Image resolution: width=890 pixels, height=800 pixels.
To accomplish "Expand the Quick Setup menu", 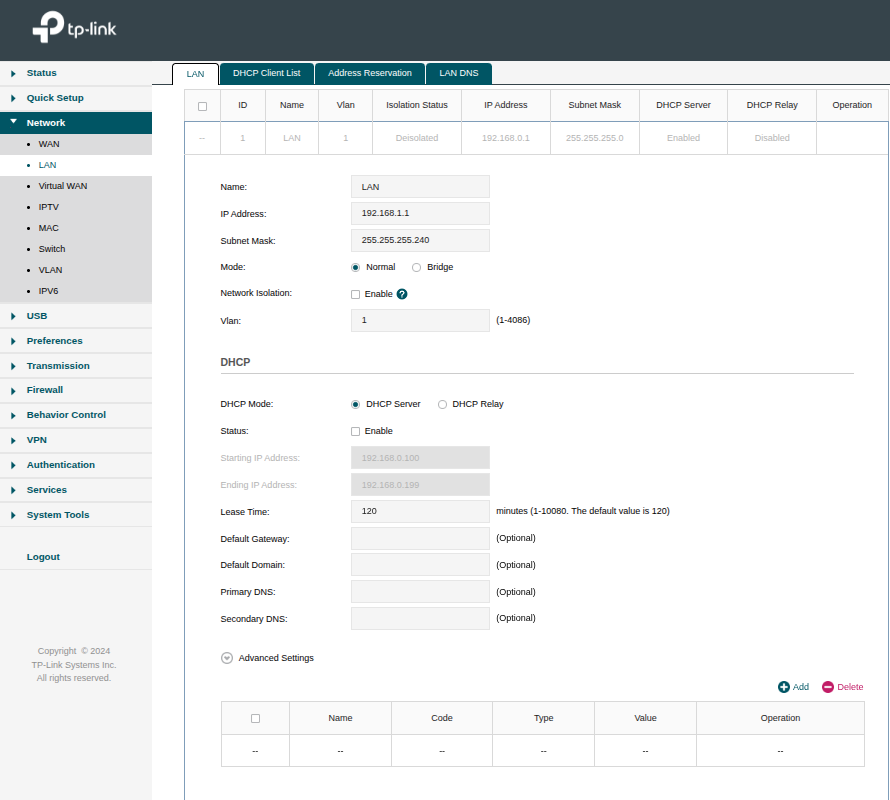I will [76, 98].
